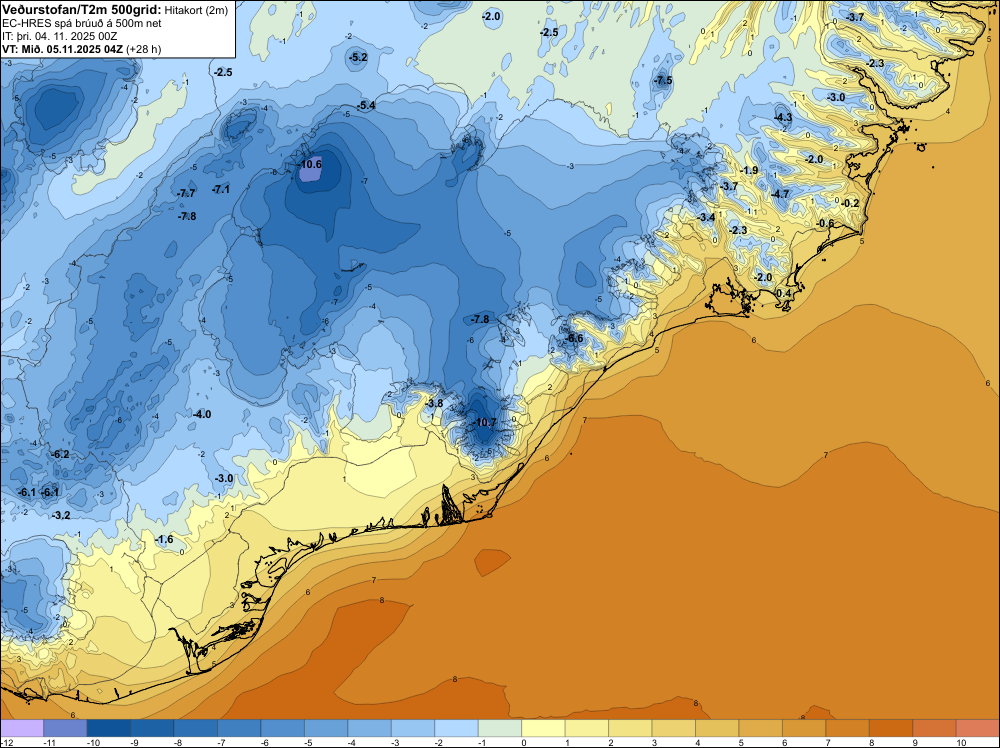The image size is (1000, 748).
Task: Click the -3.2 temperature label
Action: click(61, 515)
